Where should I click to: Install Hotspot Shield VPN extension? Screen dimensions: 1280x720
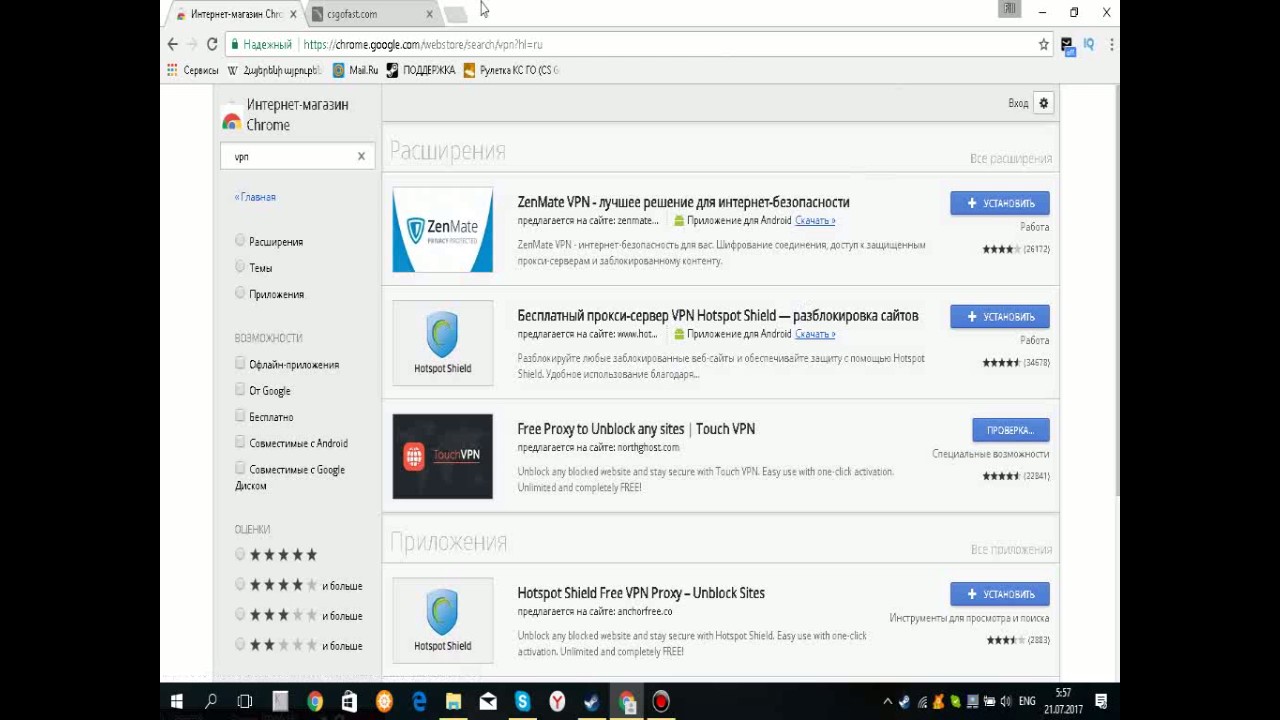click(1000, 316)
